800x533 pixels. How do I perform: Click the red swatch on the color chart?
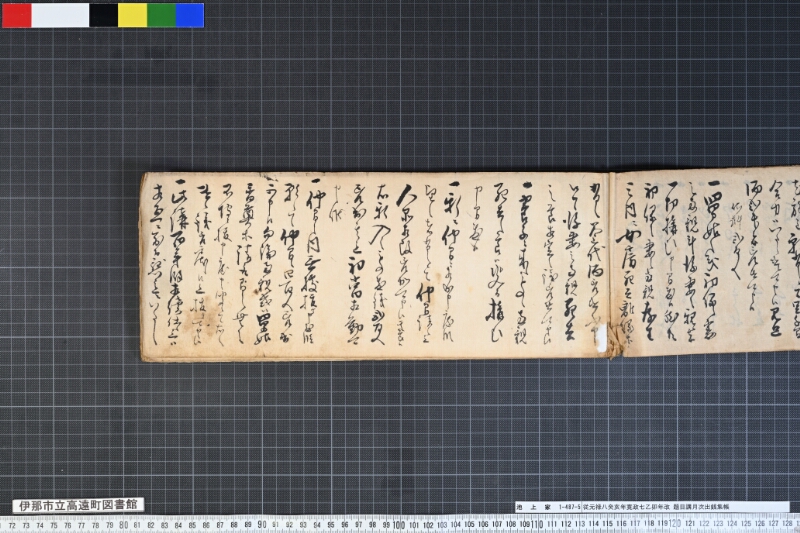coord(17,15)
